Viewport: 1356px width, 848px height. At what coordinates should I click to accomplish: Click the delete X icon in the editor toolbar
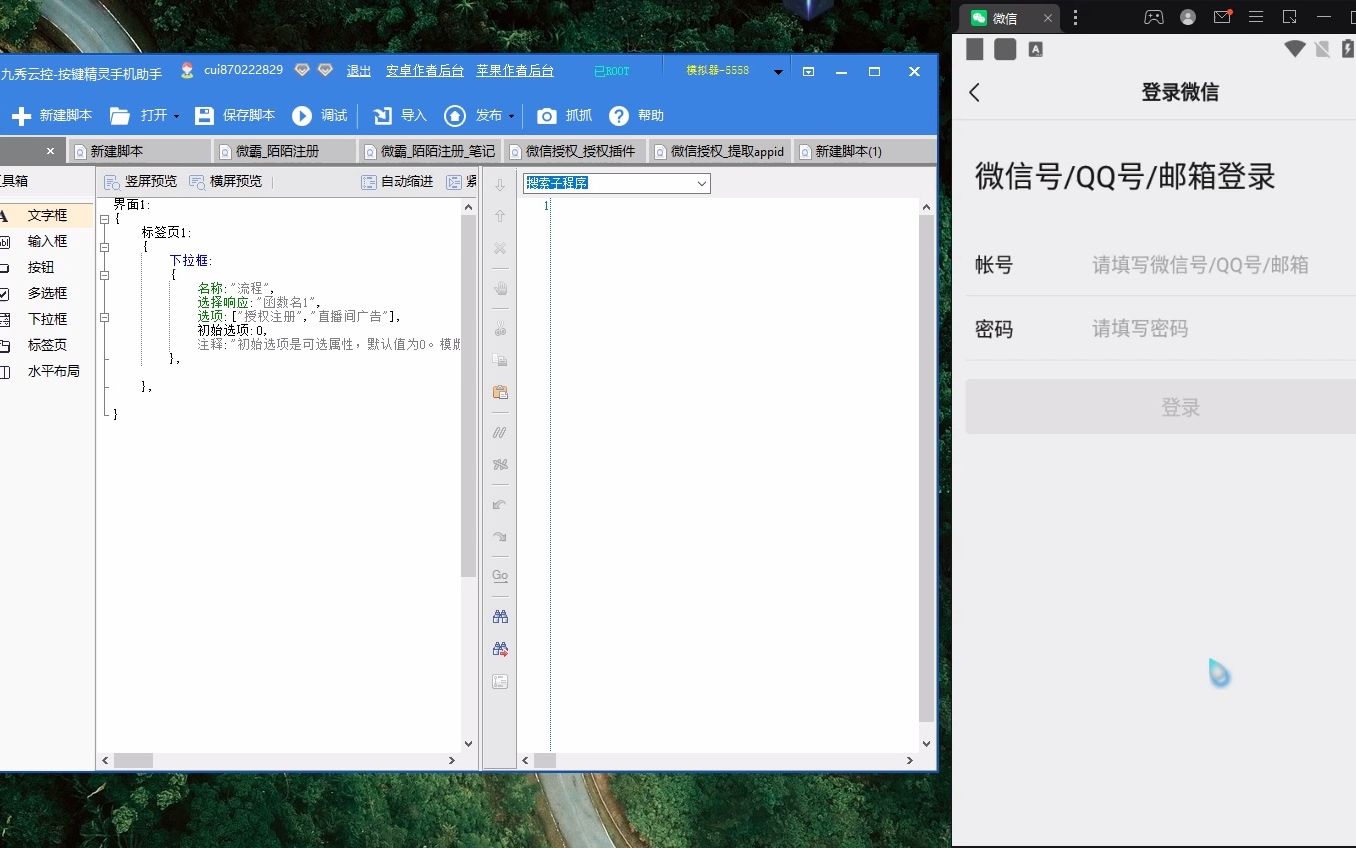pos(500,248)
